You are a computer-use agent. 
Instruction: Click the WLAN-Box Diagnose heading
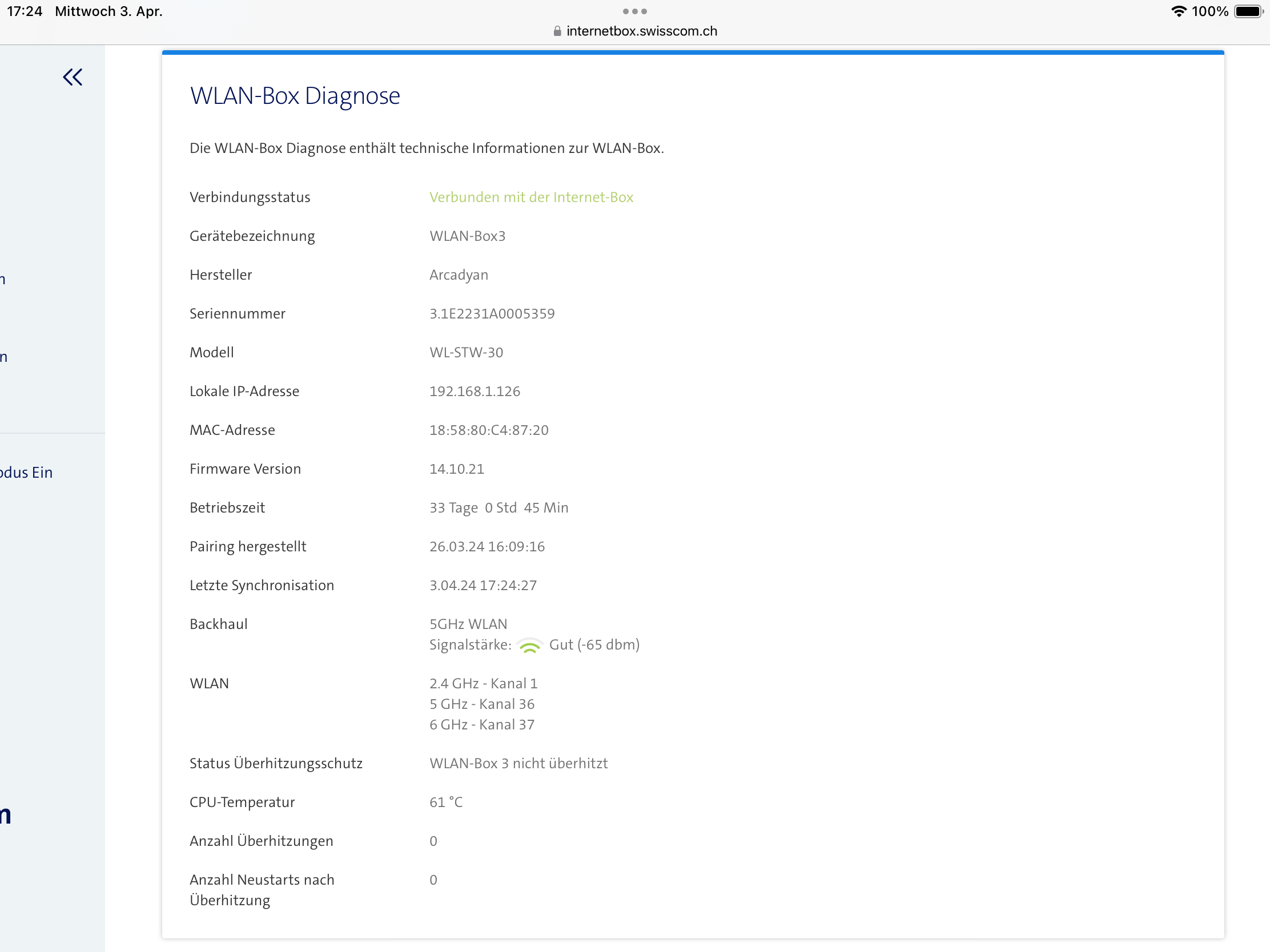[295, 96]
